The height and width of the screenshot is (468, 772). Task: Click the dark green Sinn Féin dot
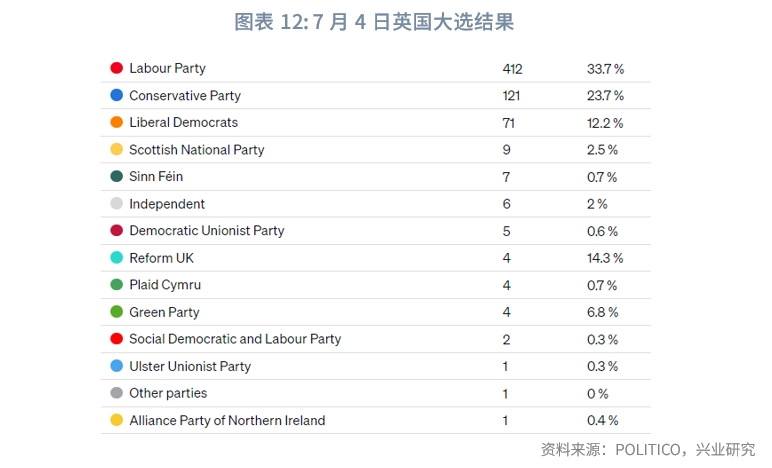(117, 176)
